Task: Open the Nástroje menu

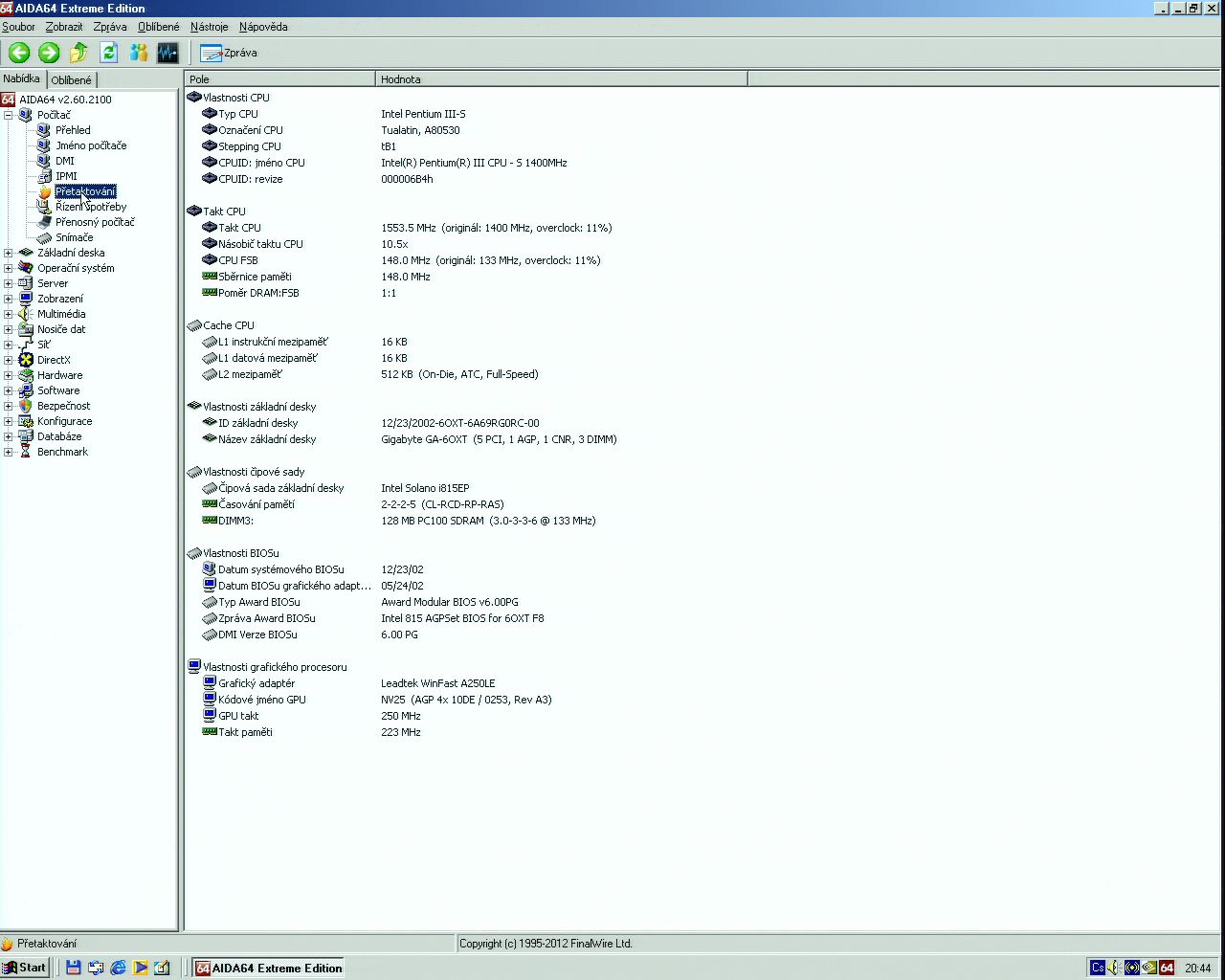Action: tap(210, 27)
